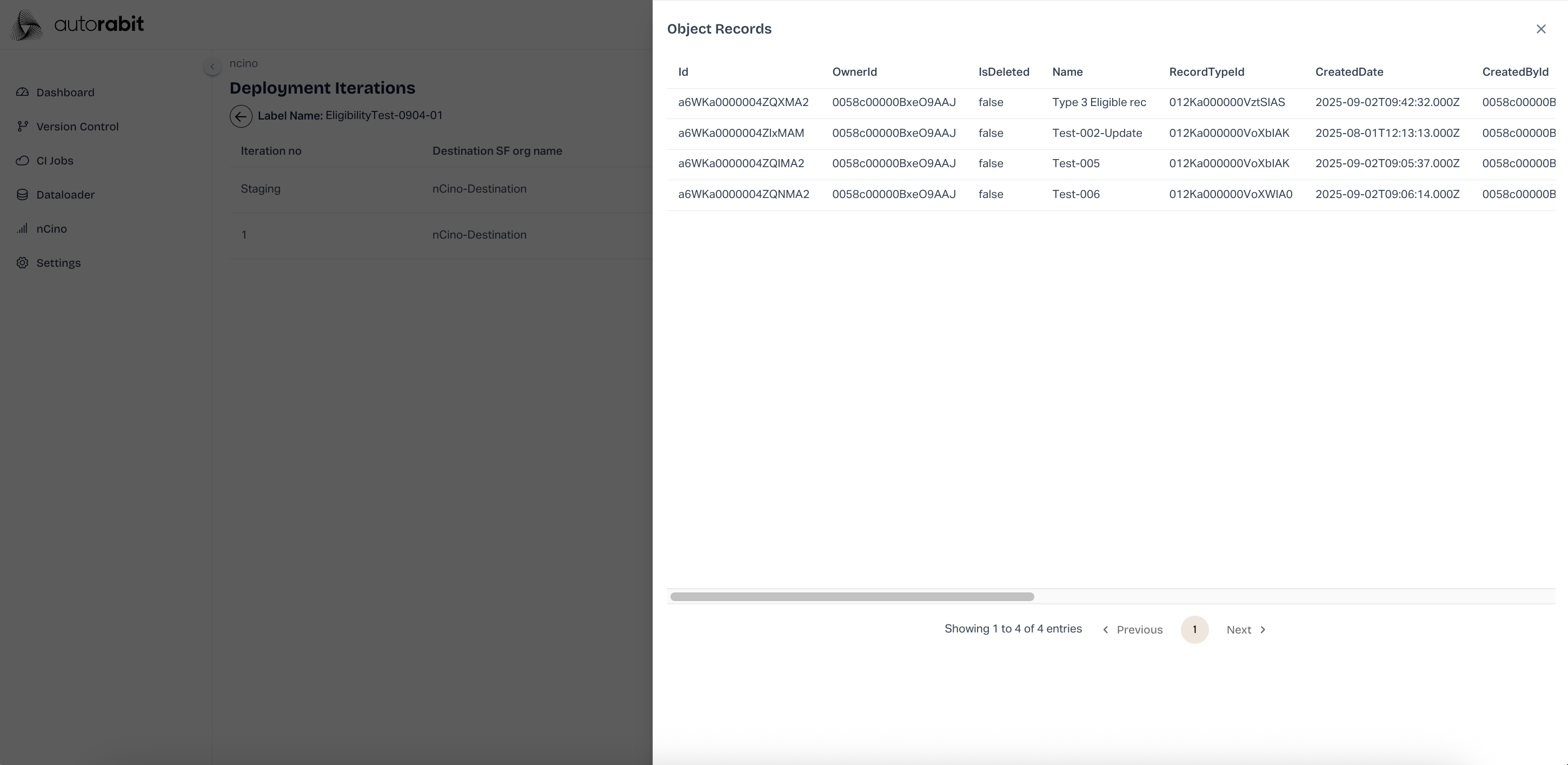Click the horizontal scrollbar in records table
The image size is (1568, 765).
point(852,597)
